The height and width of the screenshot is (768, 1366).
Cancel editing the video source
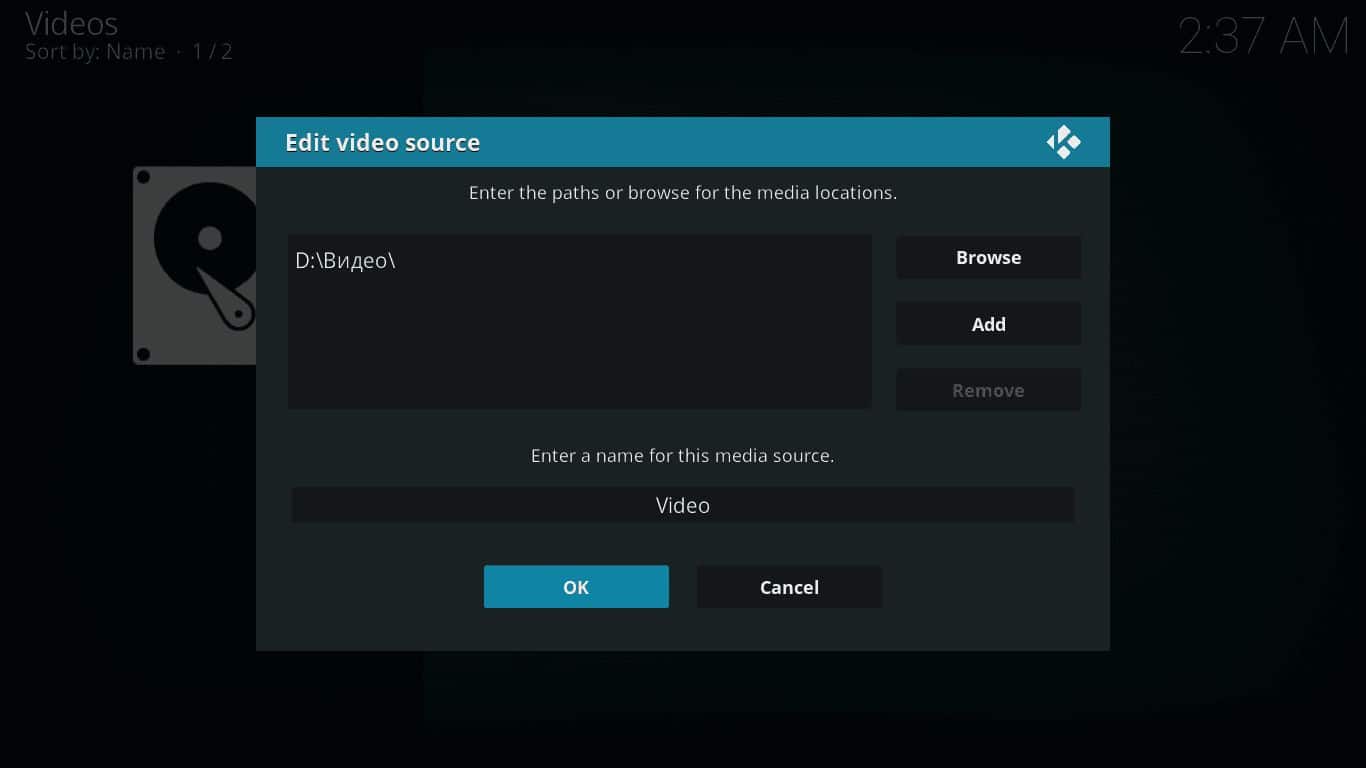click(x=789, y=587)
